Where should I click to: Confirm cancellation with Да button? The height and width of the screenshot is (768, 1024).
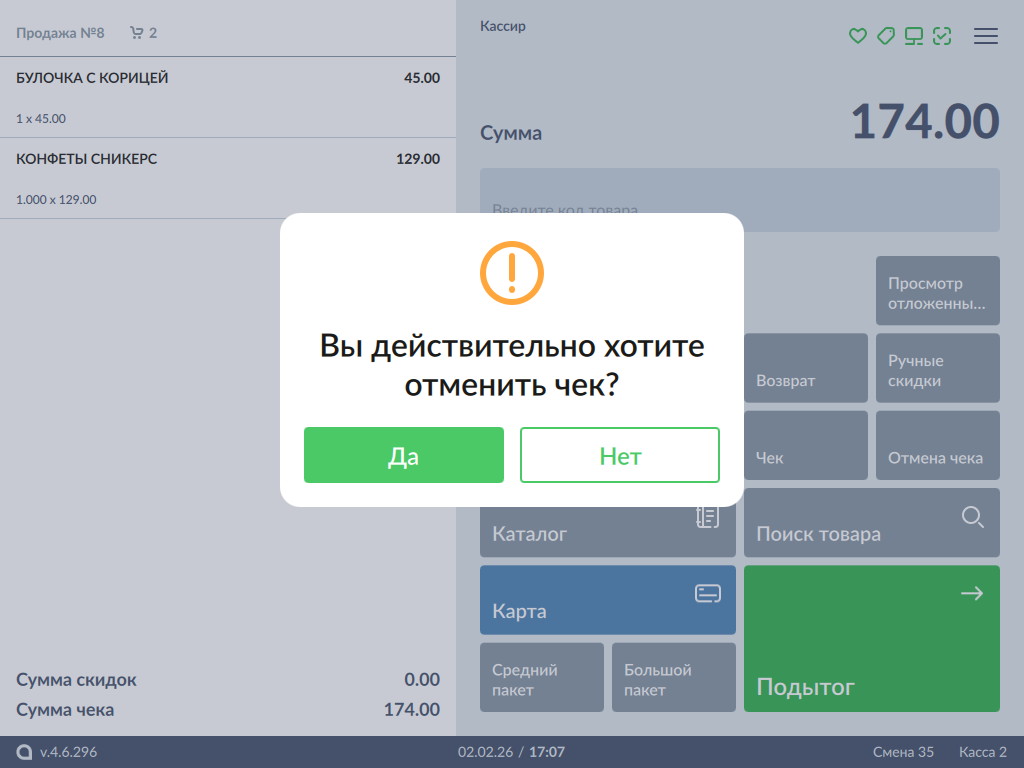[403, 455]
